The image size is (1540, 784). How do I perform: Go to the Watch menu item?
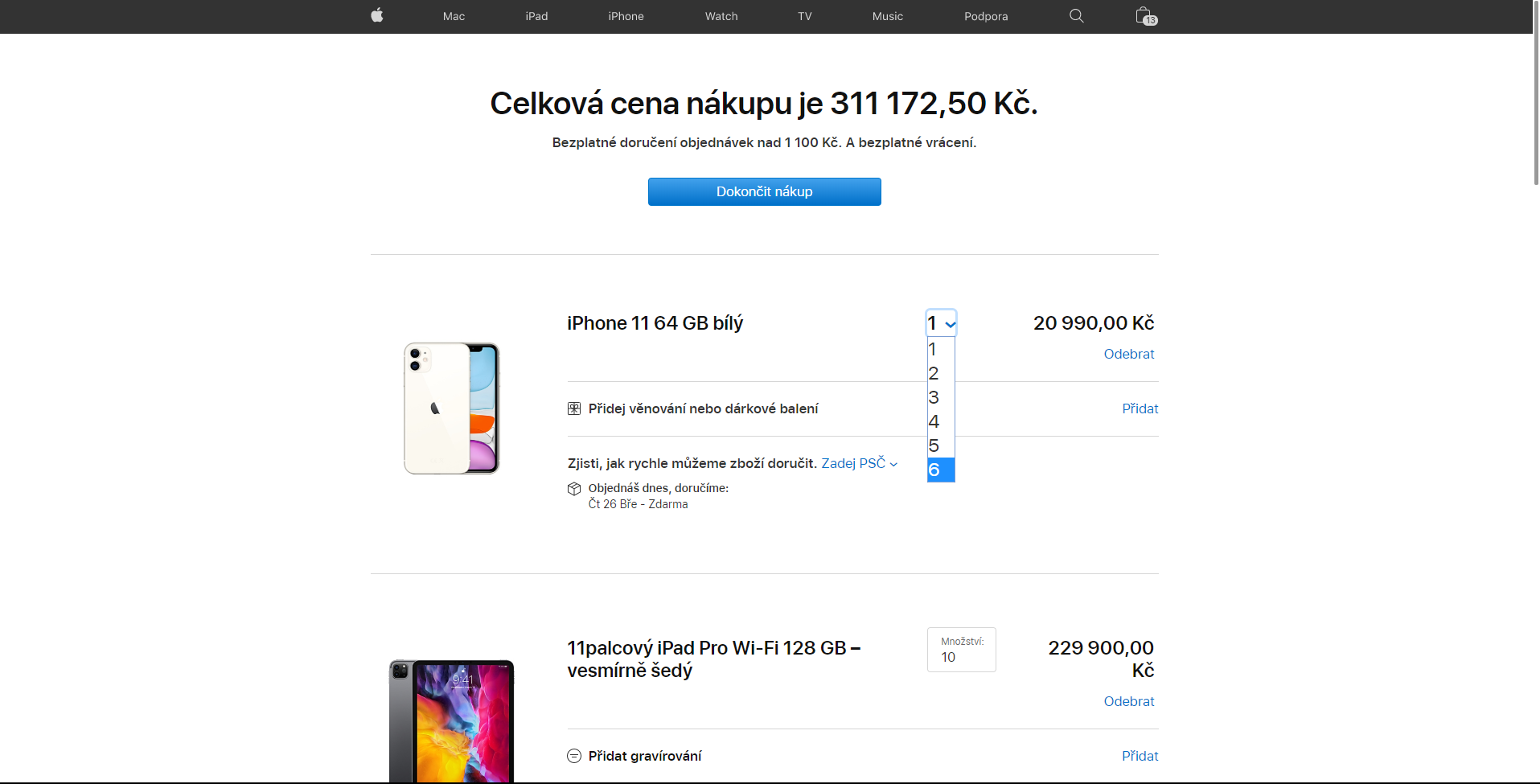[721, 16]
